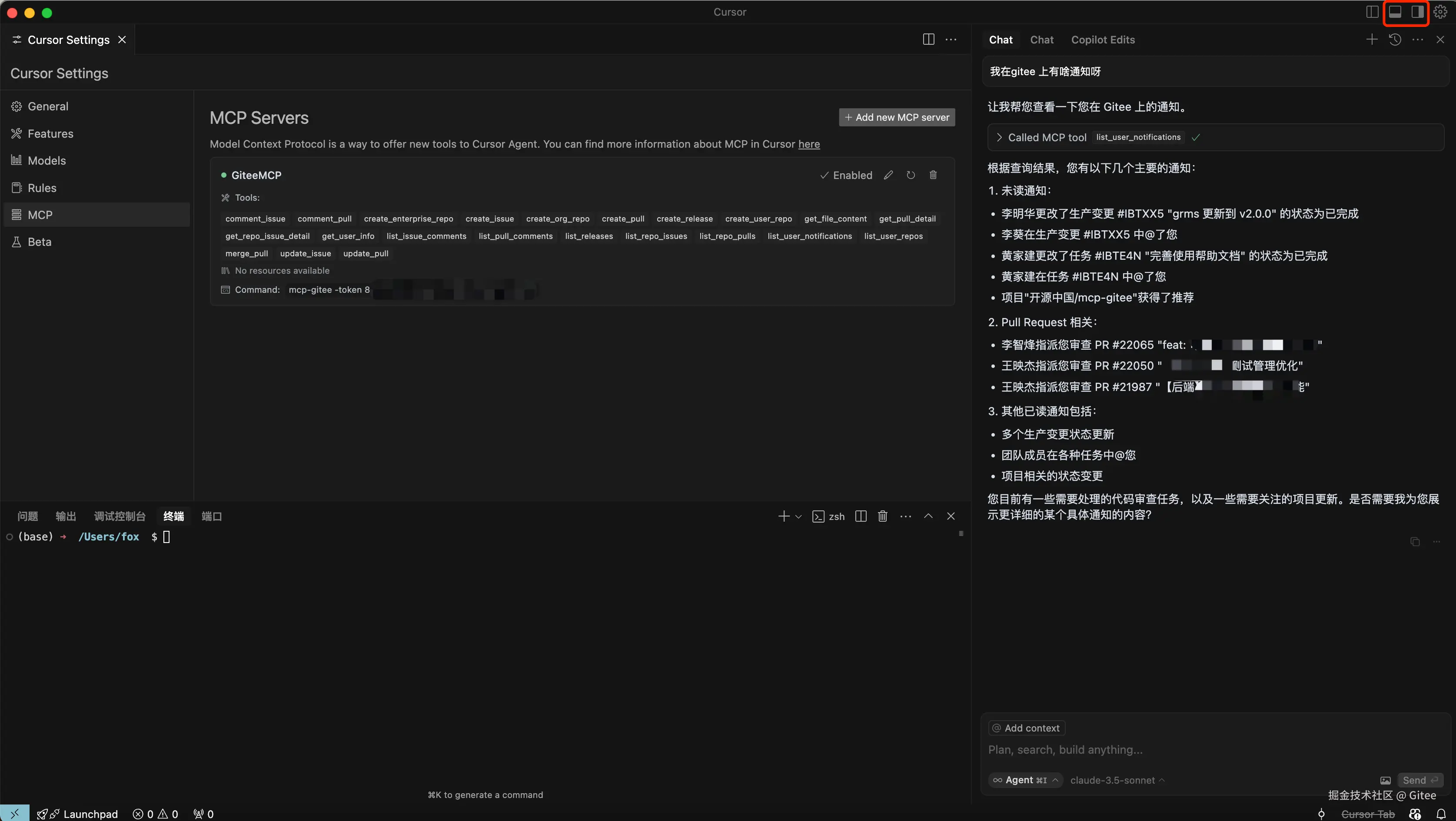The image size is (1456, 821).
Task: Split the terminal panel
Action: (x=861, y=516)
